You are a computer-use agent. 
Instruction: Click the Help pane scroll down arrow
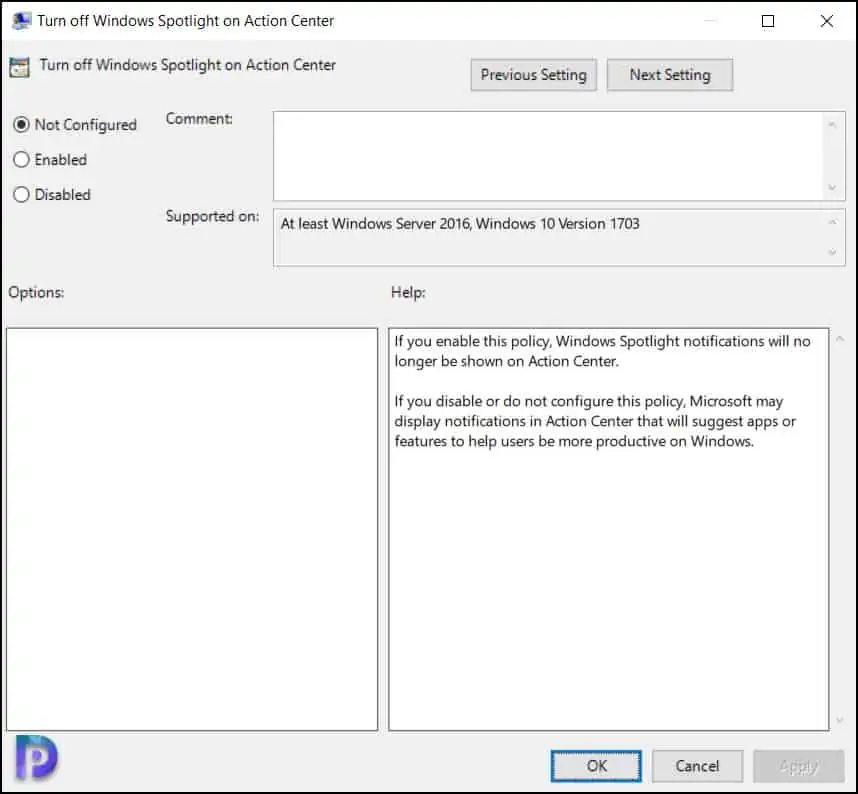pos(840,721)
